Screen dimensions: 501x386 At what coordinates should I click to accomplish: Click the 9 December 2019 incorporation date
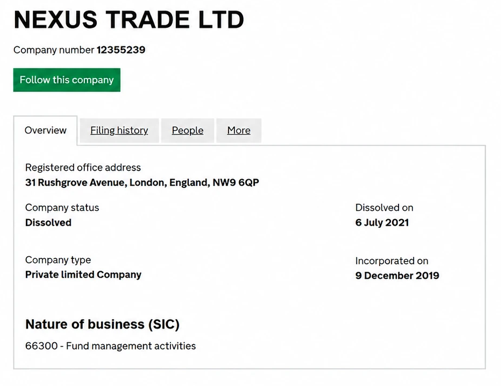397,276
